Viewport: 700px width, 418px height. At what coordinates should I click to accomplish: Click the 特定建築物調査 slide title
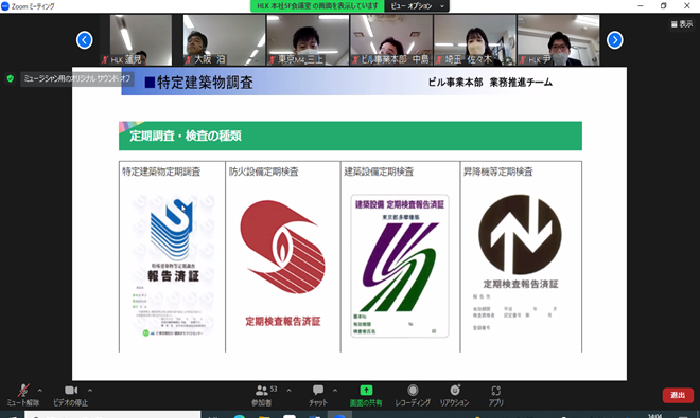(199, 82)
